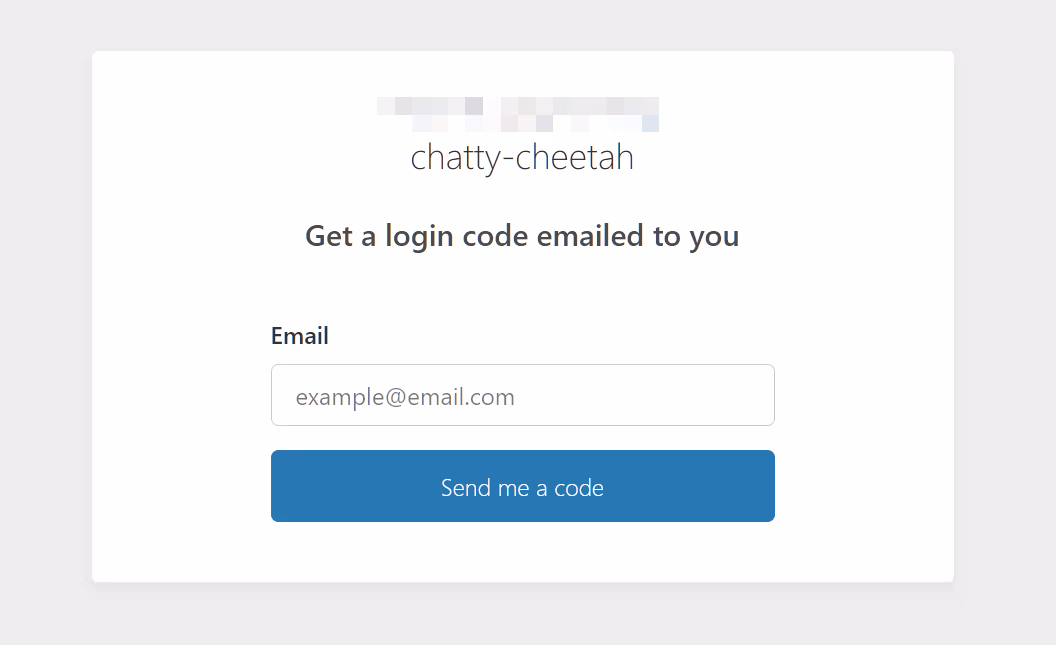Click the Email input field

tap(522, 395)
